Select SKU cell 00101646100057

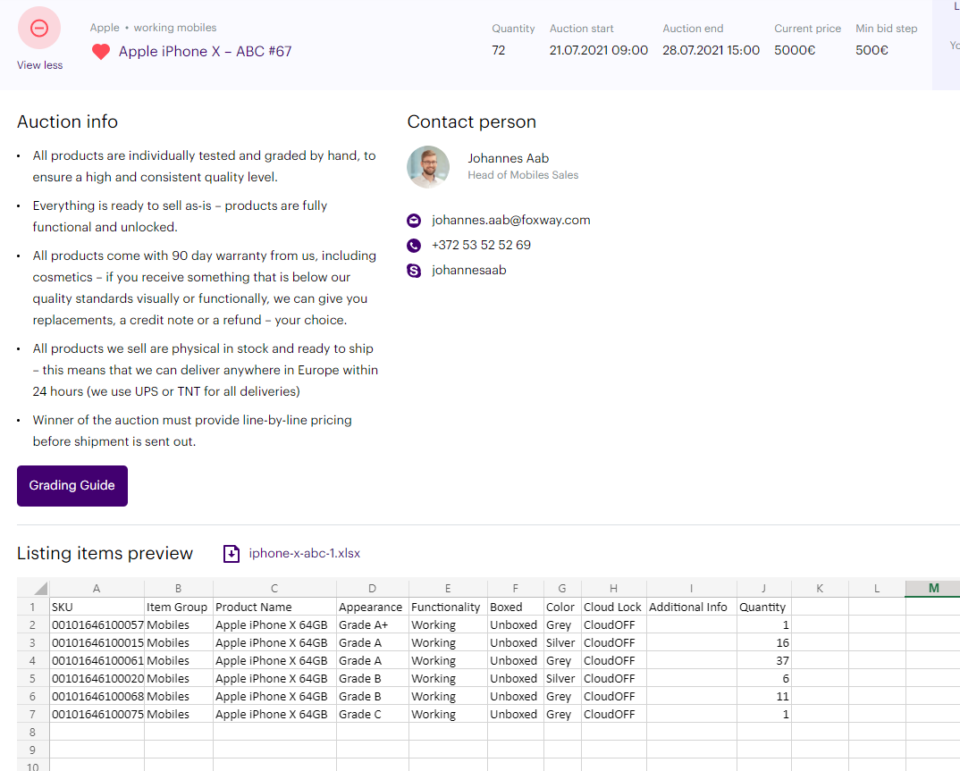click(97, 625)
